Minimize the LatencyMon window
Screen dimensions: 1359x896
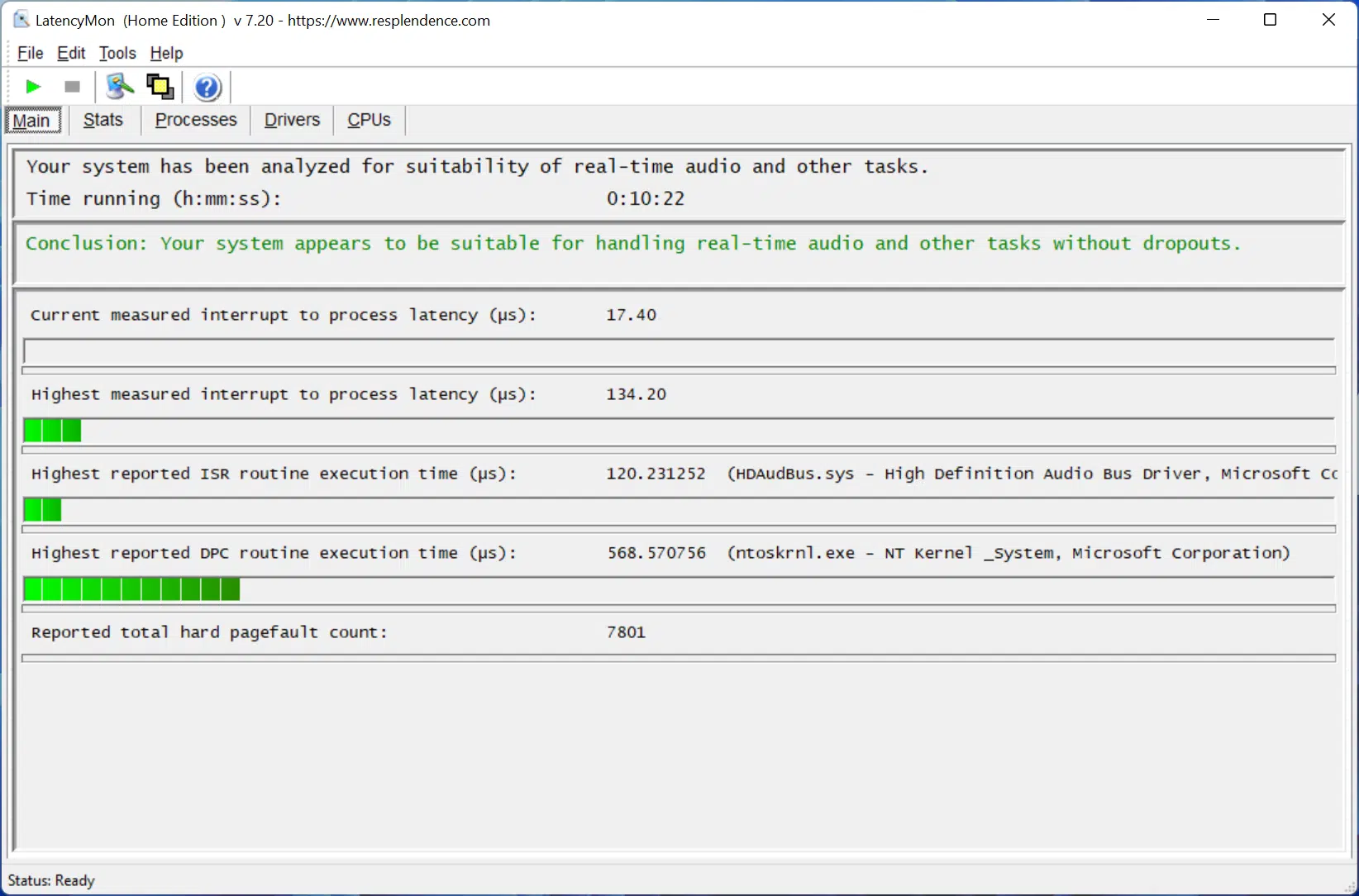(1213, 20)
